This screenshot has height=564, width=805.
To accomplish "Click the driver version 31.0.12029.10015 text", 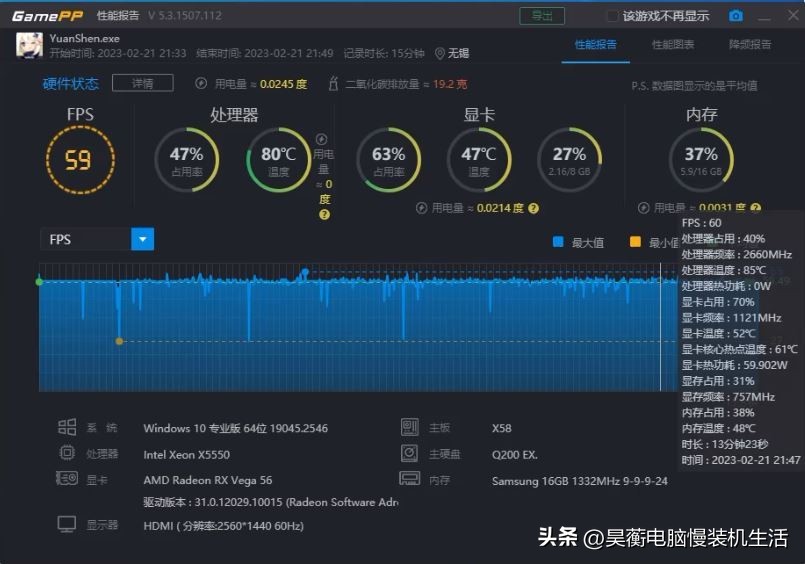I will (271, 502).
